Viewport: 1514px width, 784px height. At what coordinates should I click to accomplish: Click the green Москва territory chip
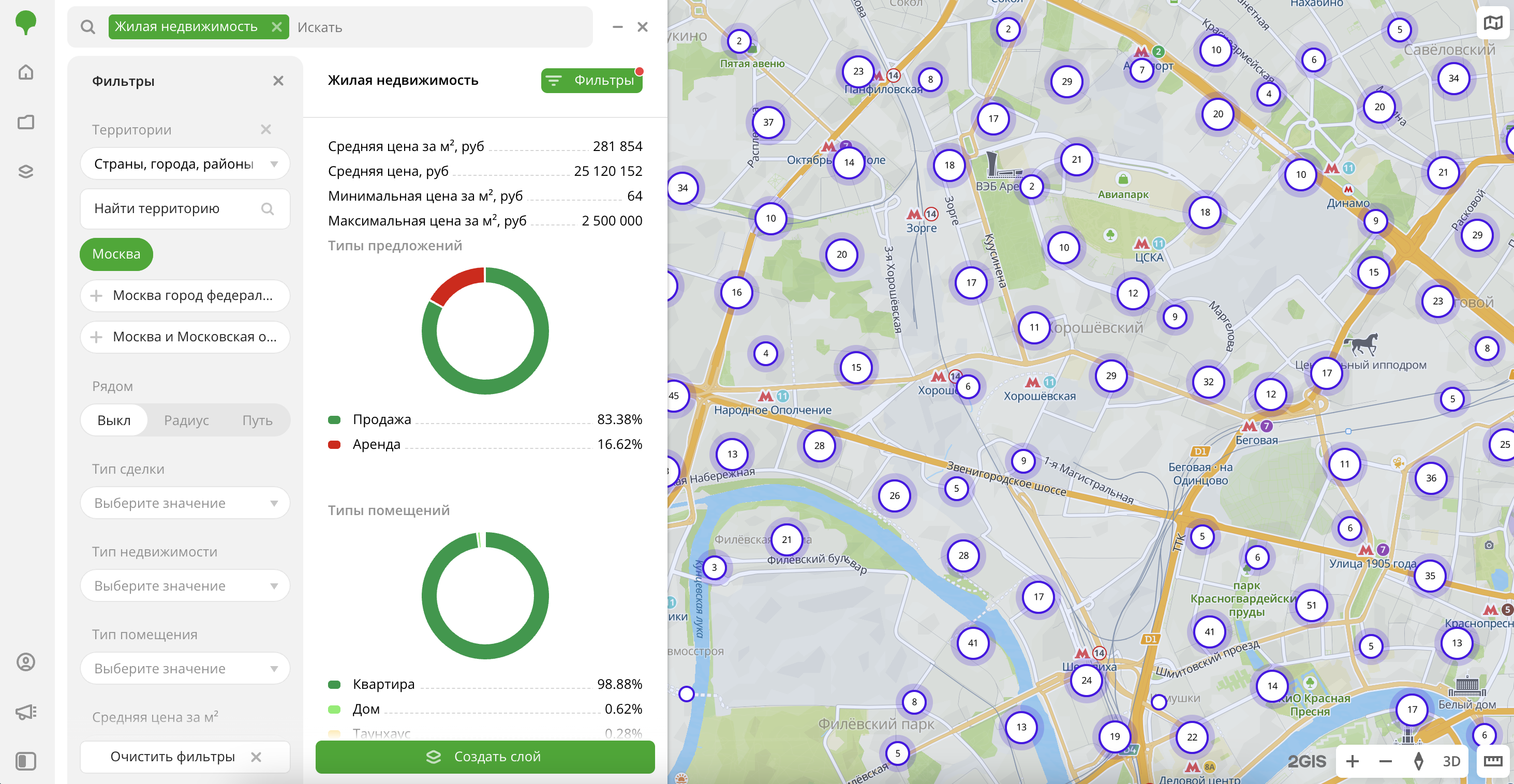(116, 254)
